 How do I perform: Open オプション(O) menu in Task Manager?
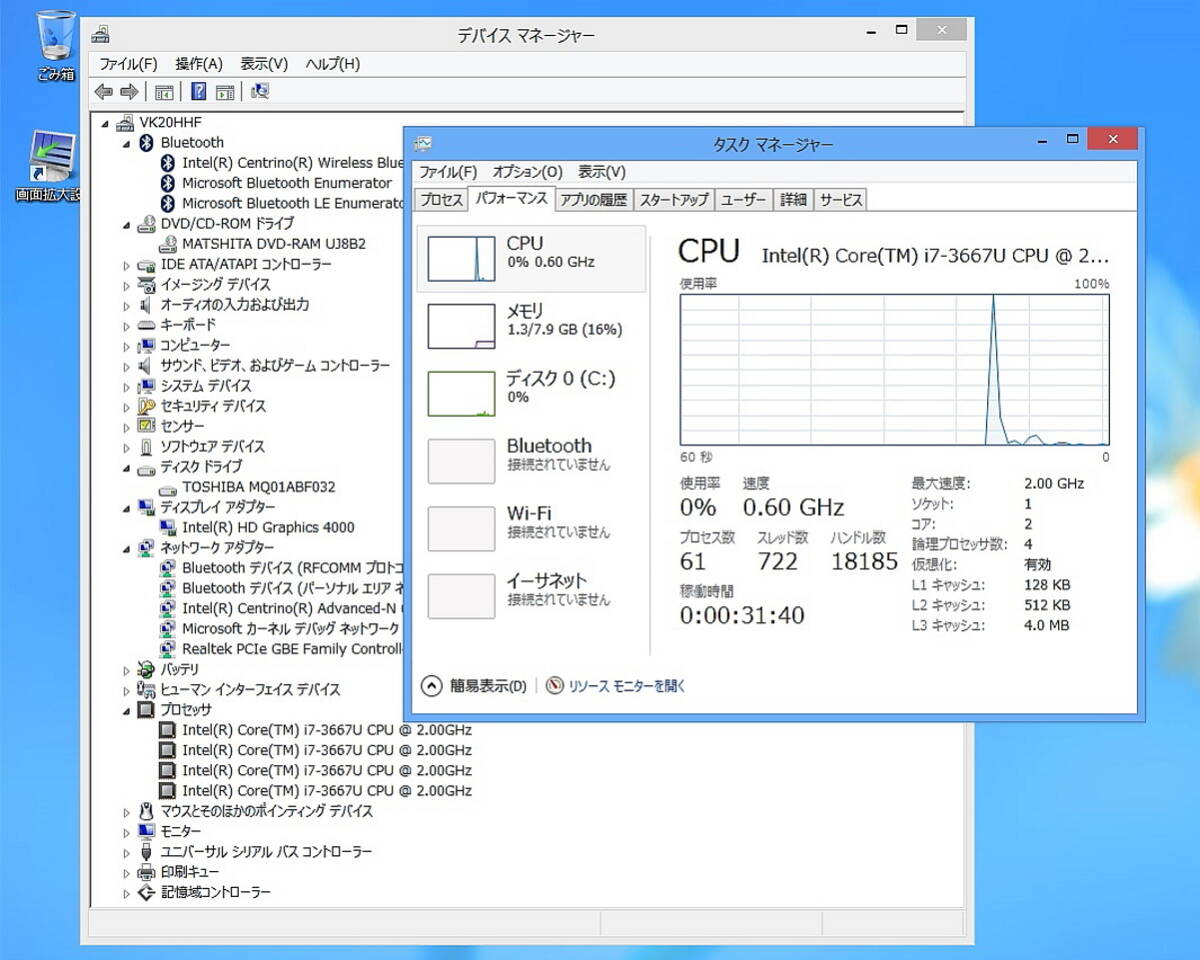tap(528, 172)
